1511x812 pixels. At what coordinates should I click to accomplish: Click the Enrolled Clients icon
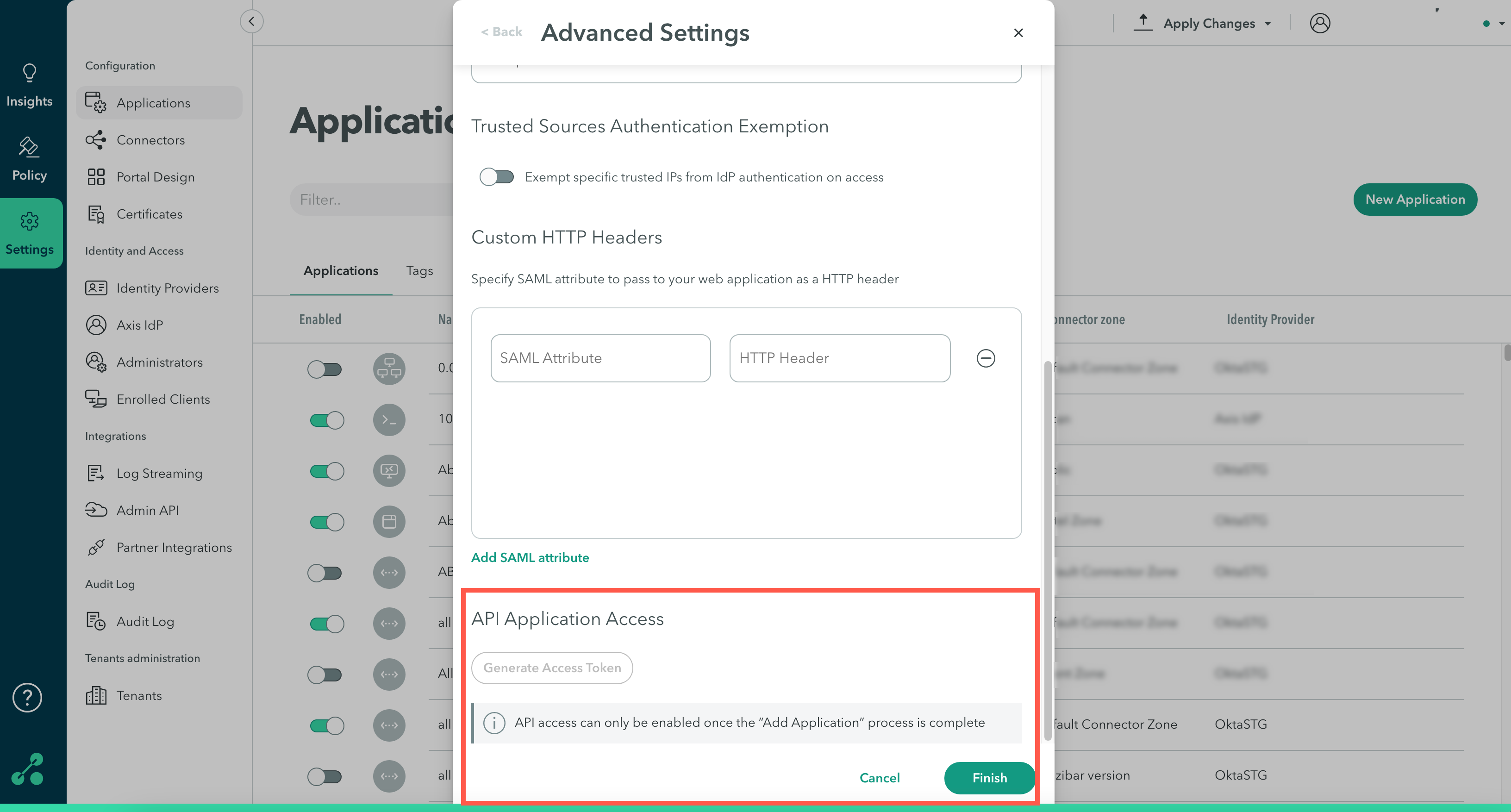(96, 399)
